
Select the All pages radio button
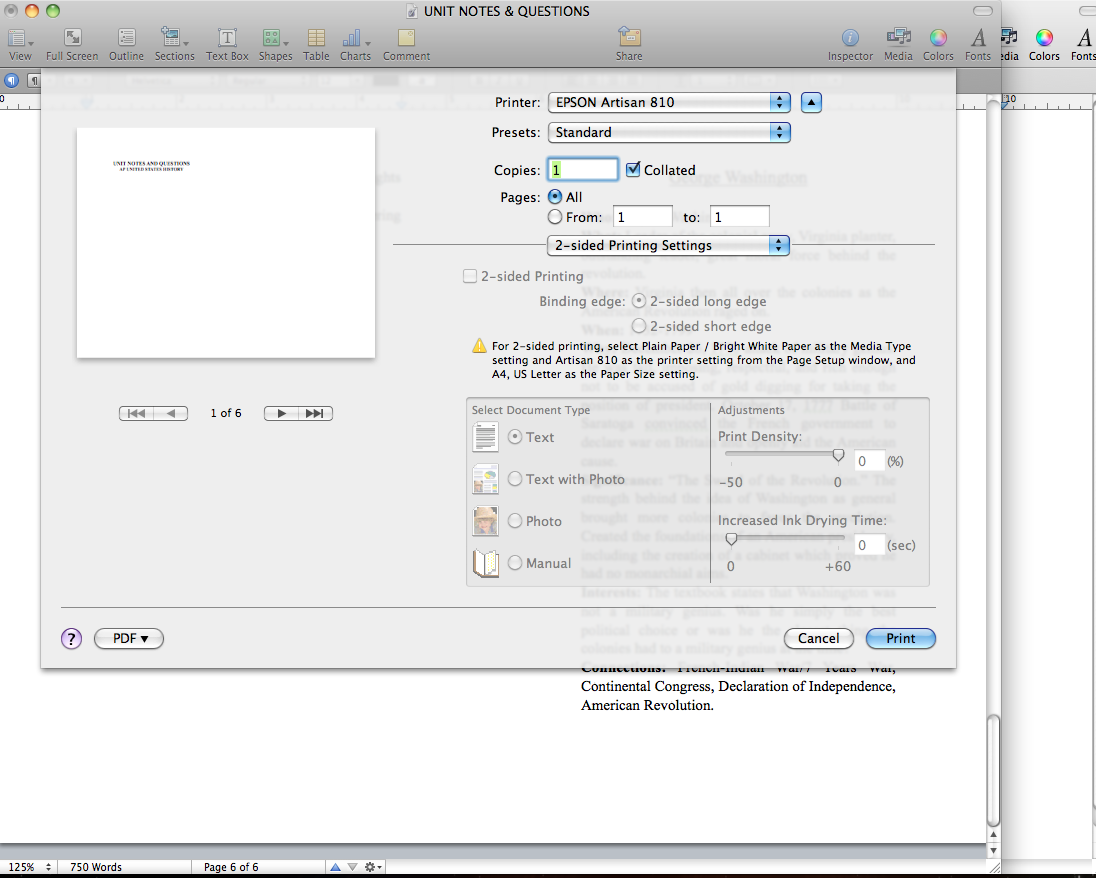pos(555,196)
